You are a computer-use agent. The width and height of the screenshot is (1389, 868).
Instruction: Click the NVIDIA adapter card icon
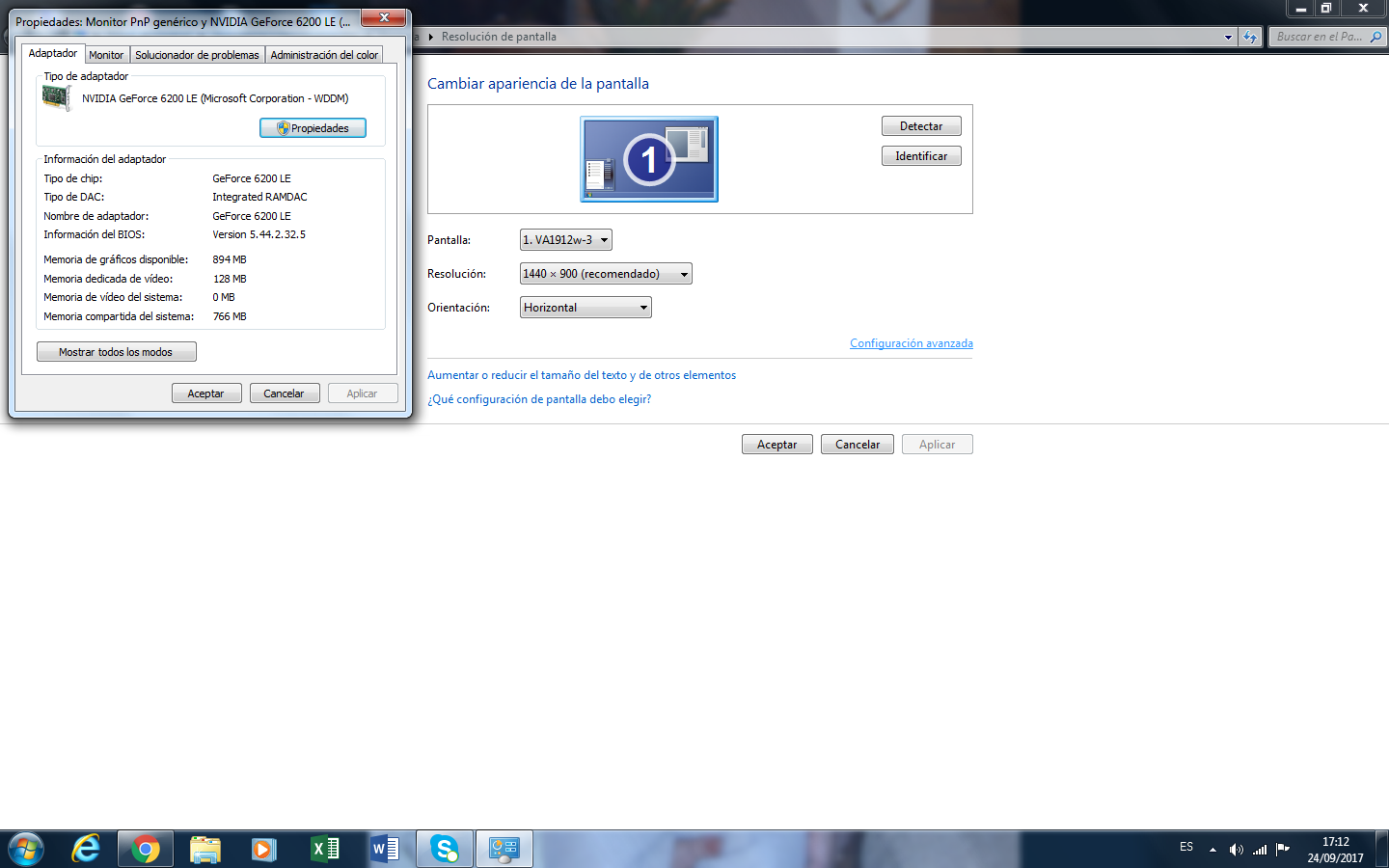57,98
